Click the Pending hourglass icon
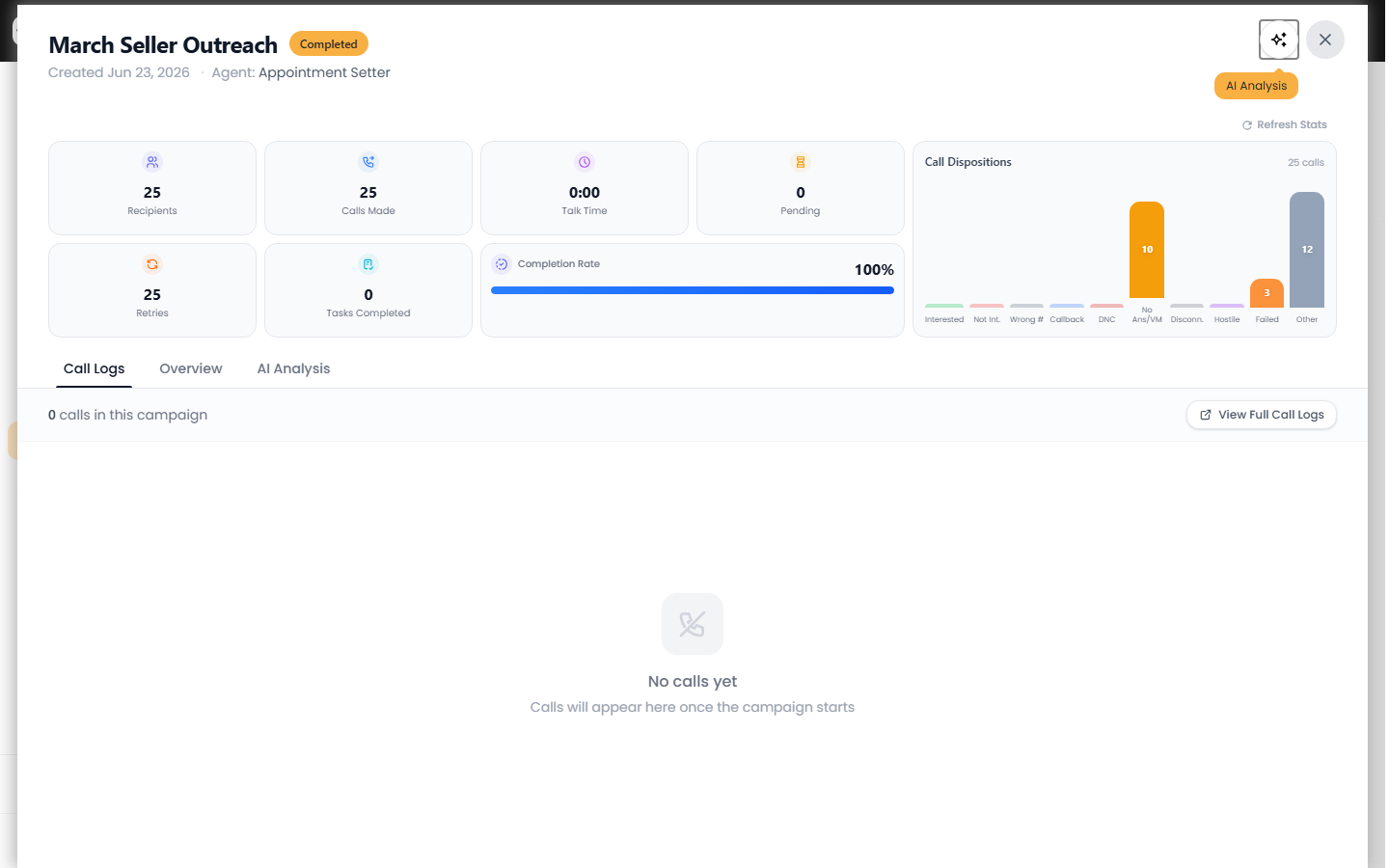 (x=801, y=162)
